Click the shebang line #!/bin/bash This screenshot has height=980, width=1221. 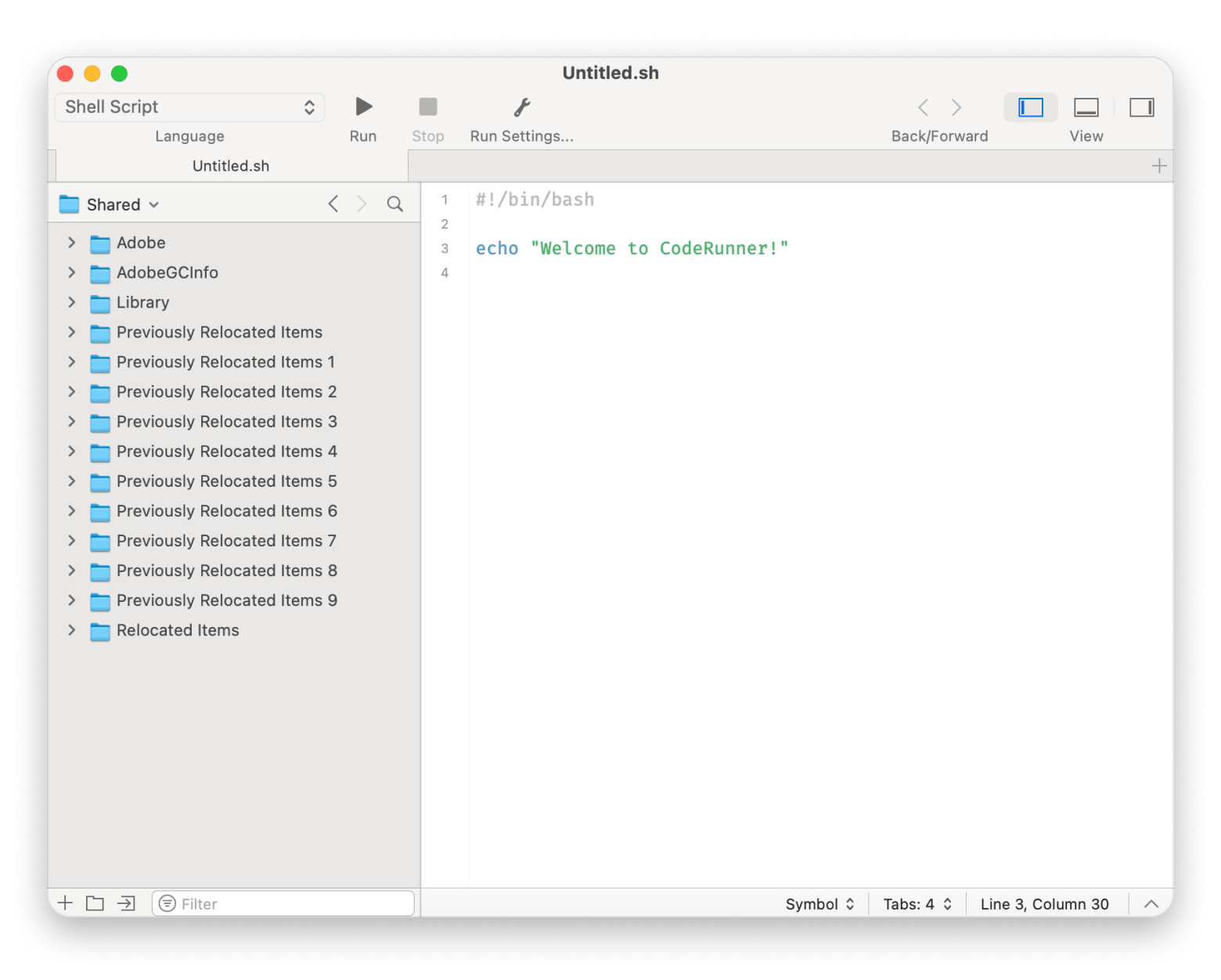[x=535, y=200]
